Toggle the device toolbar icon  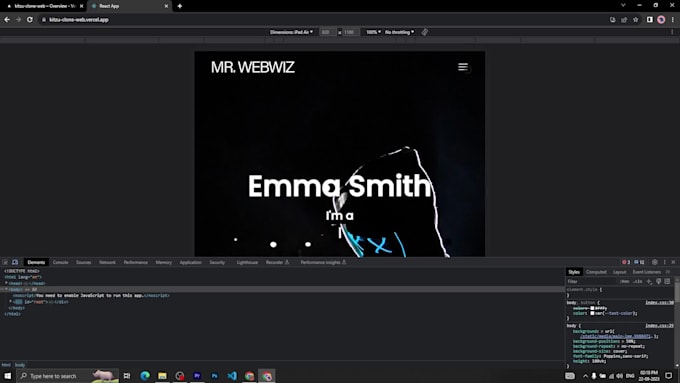tap(15, 262)
